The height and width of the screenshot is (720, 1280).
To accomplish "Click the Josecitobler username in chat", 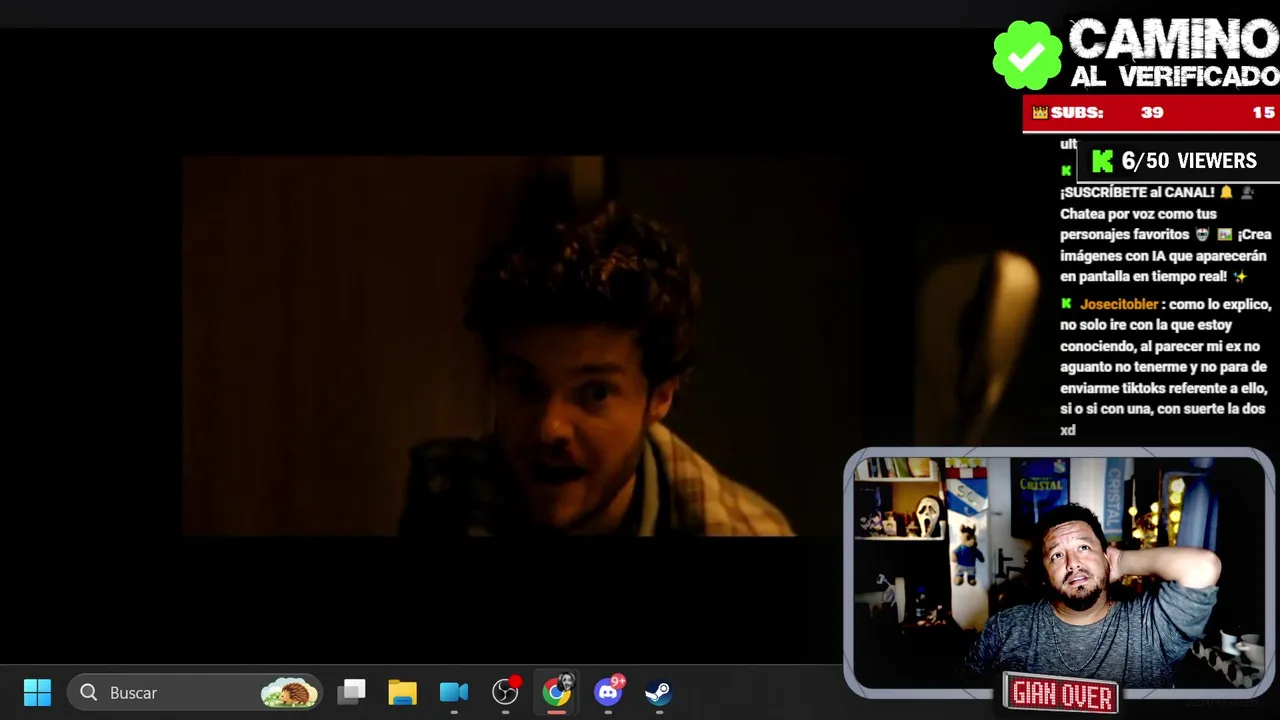I will (1118, 304).
